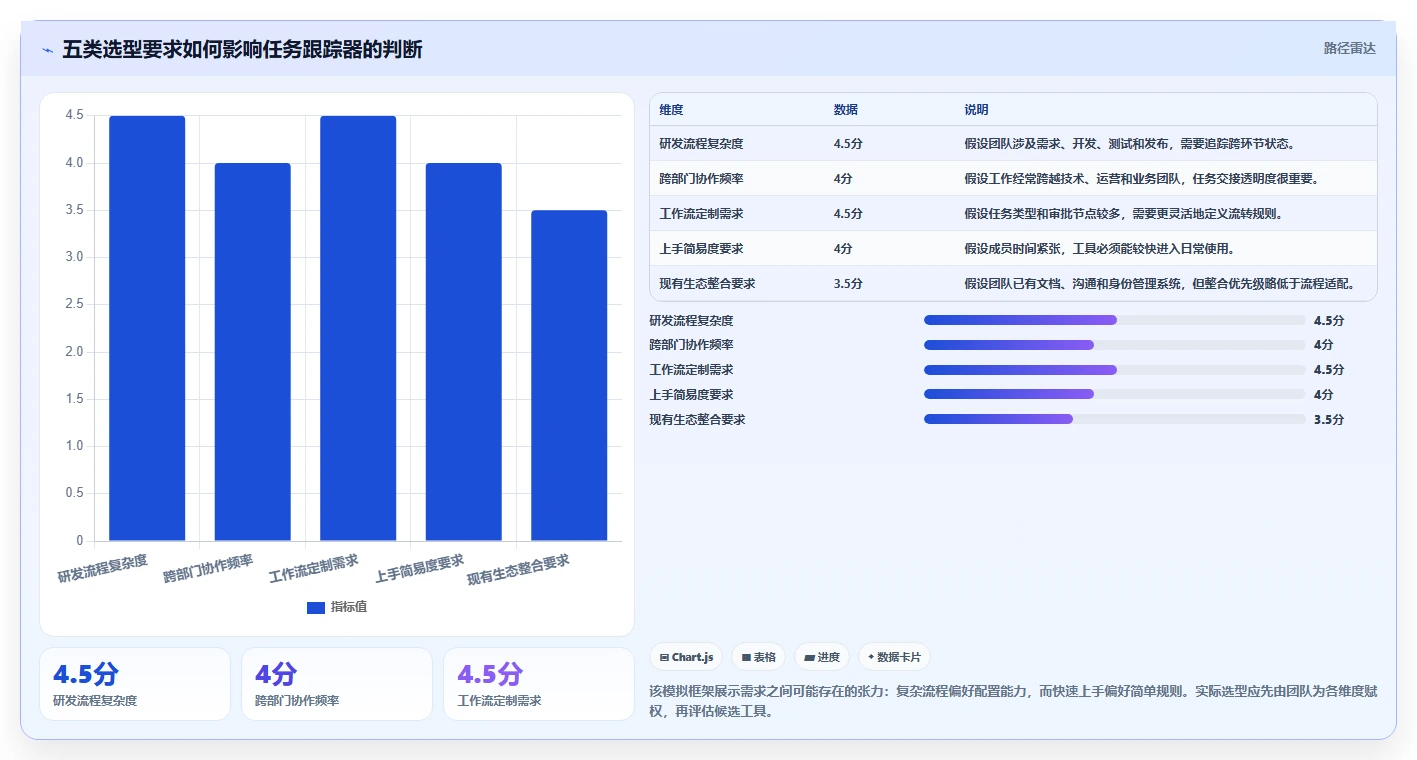Click the 表格 chip
This screenshot has height=760, width=1417.
tap(758, 657)
